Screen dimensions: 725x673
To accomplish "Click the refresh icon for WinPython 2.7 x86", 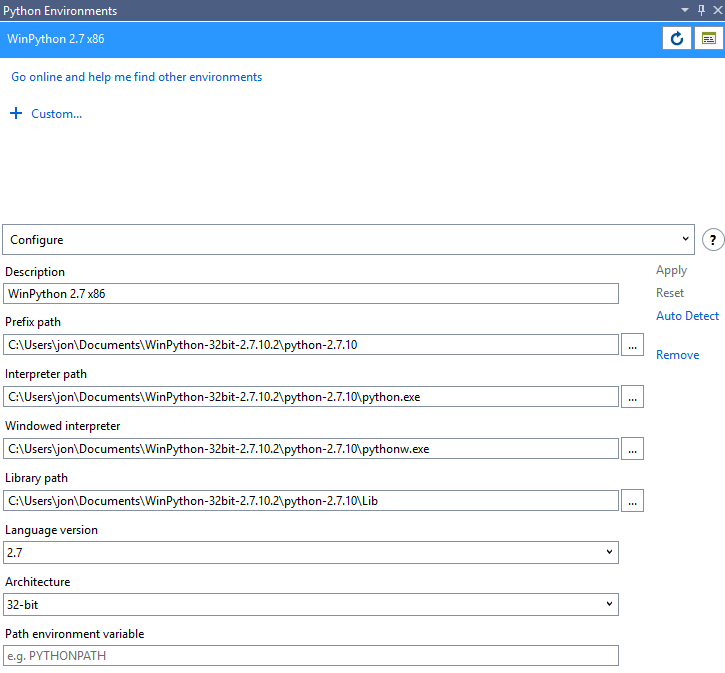I will coord(677,39).
